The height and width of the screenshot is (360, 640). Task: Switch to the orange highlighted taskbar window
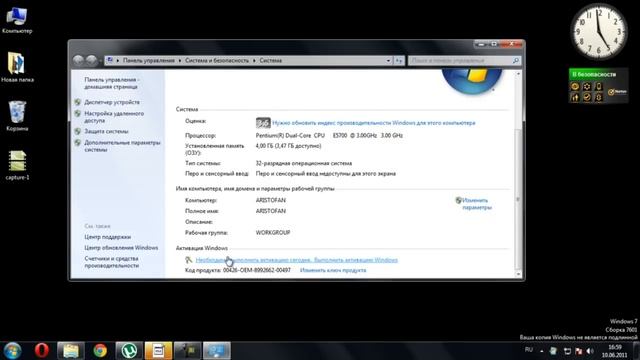(x=158, y=351)
